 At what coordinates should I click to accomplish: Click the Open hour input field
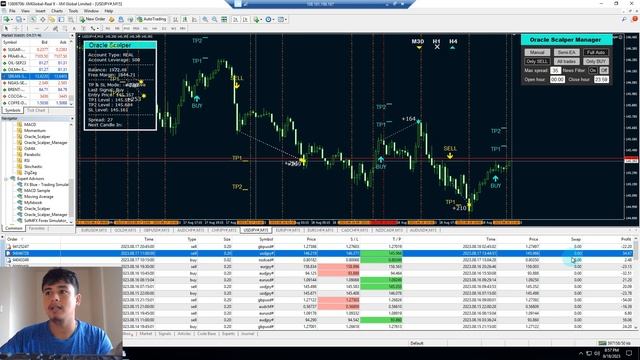pos(557,80)
